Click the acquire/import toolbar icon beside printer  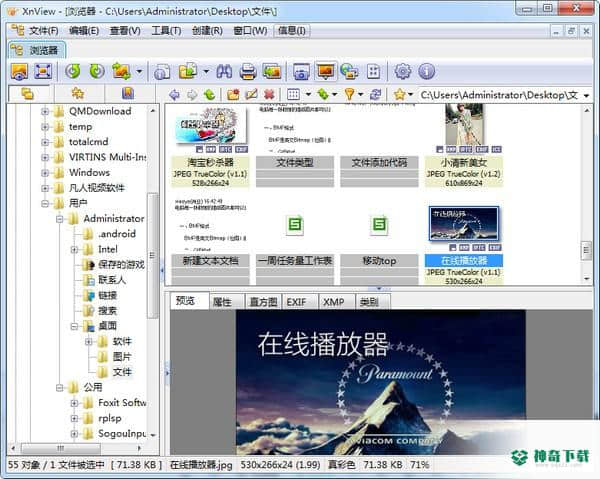tap(272, 72)
